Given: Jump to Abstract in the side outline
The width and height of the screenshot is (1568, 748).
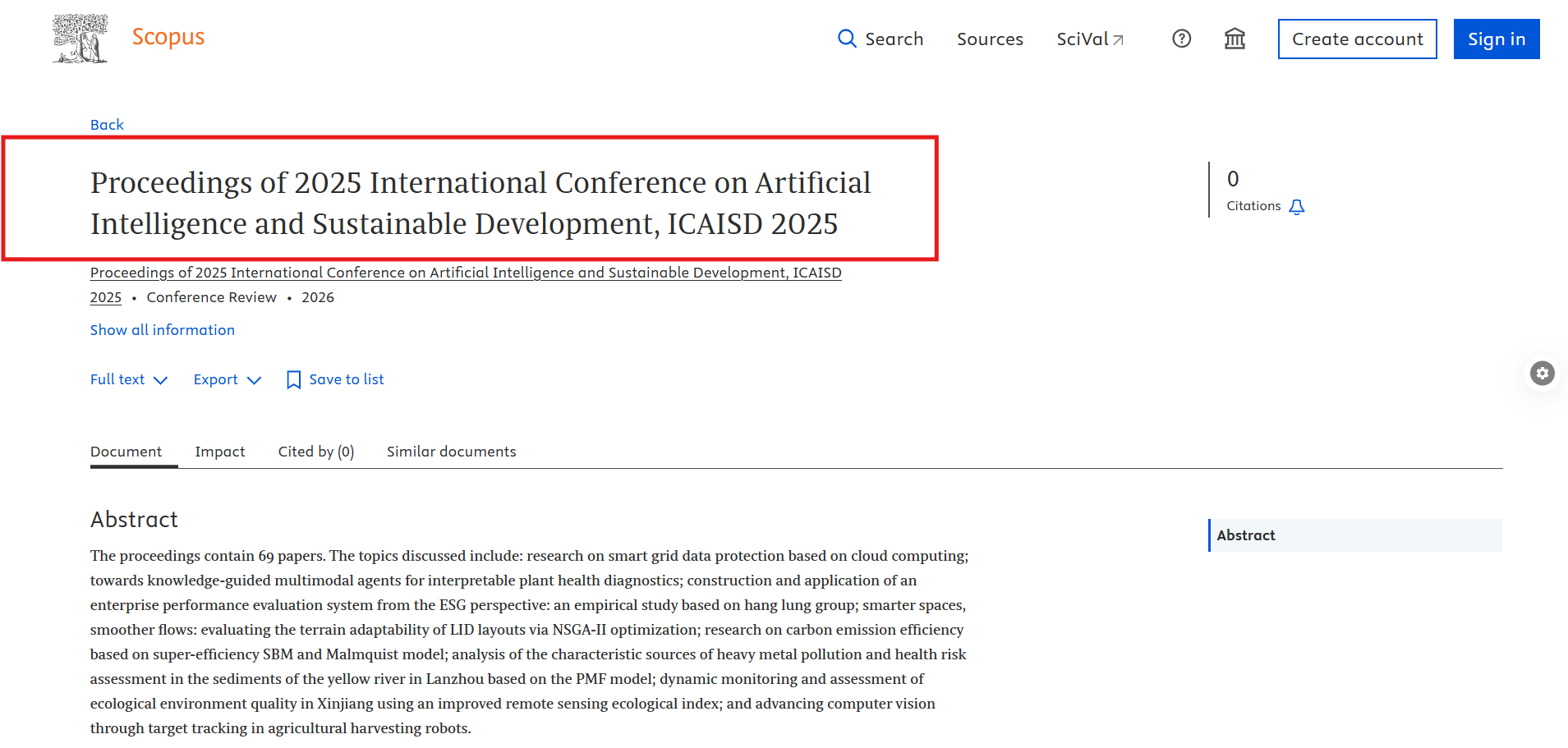Looking at the screenshot, I should click(x=1246, y=535).
